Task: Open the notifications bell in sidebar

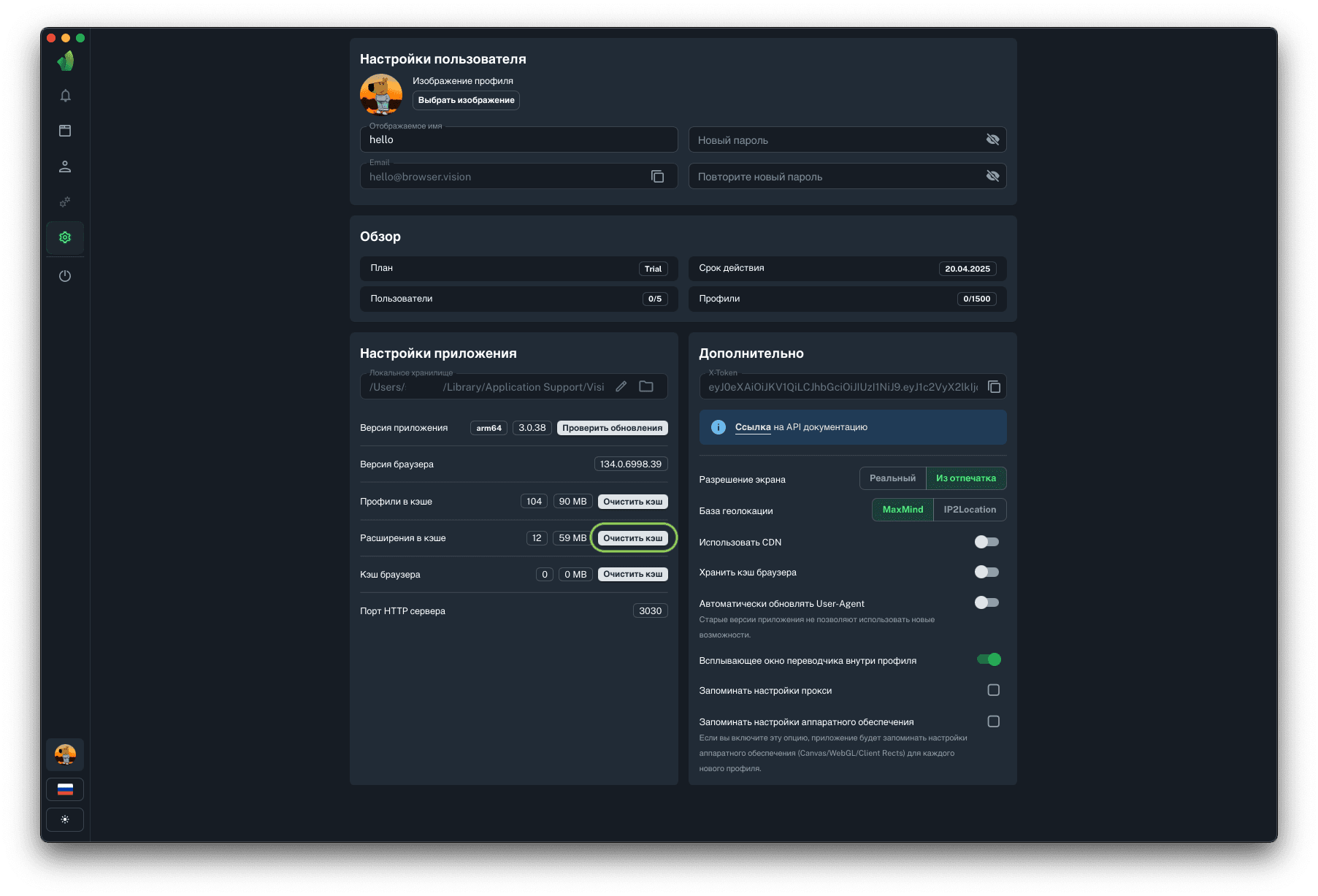Action: click(x=65, y=96)
